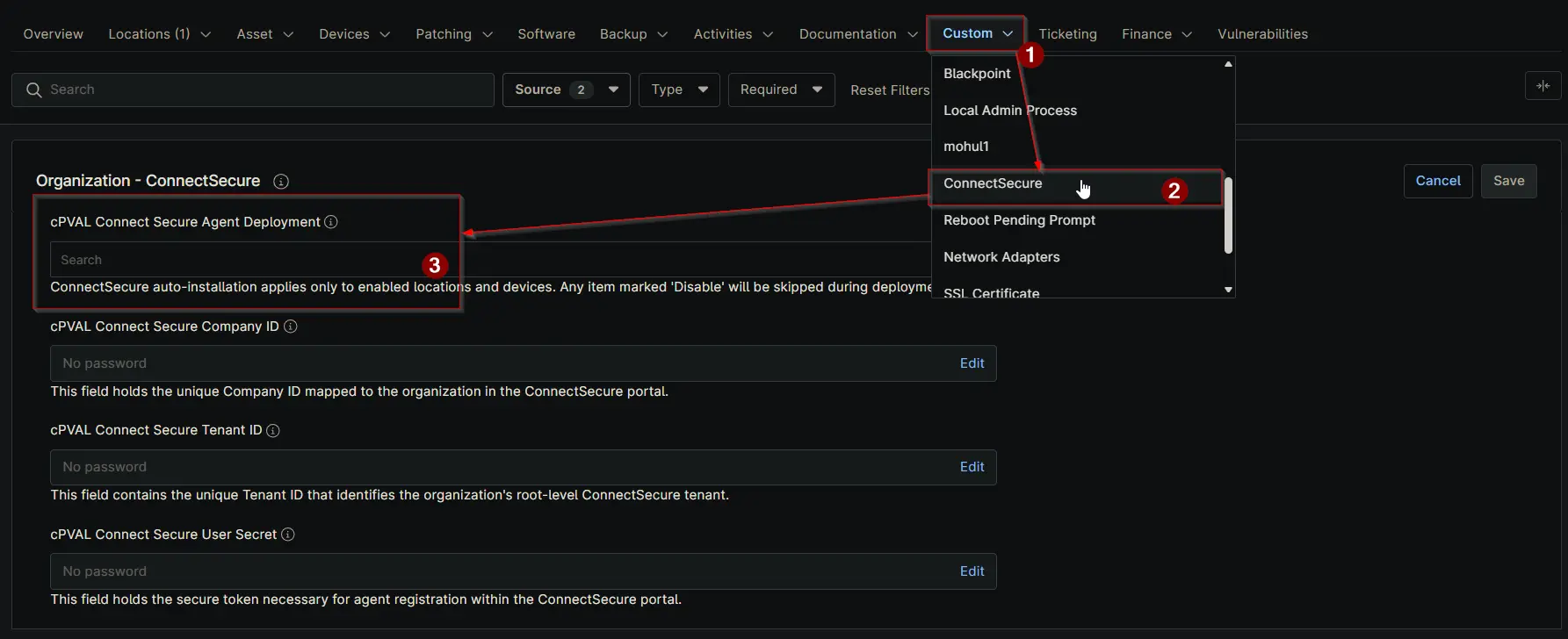The width and height of the screenshot is (1568, 639).
Task: Click info icon beside Company ID label
Action: click(x=291, y=327)
